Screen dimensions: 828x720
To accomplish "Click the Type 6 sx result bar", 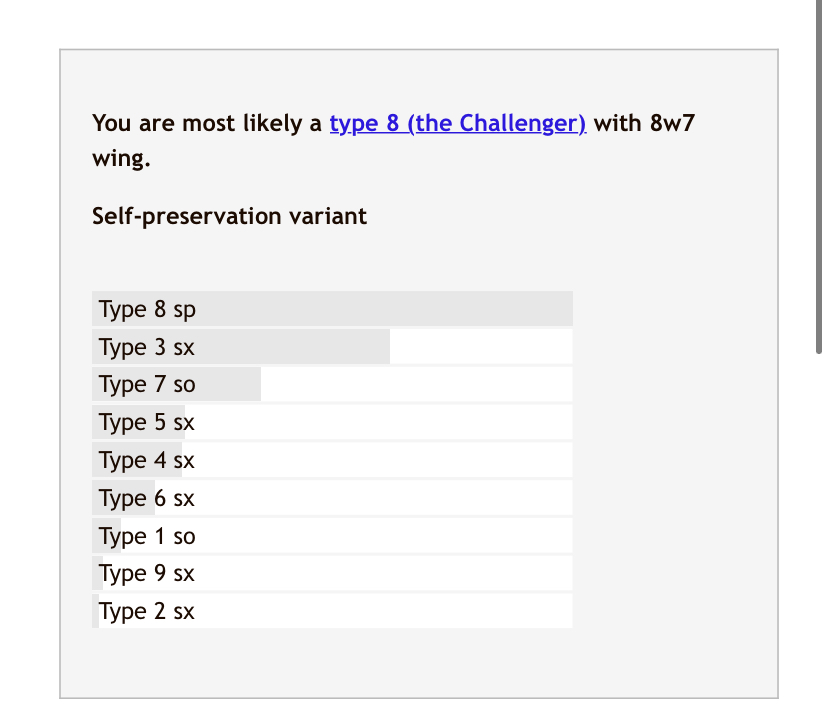I will 332,498.
